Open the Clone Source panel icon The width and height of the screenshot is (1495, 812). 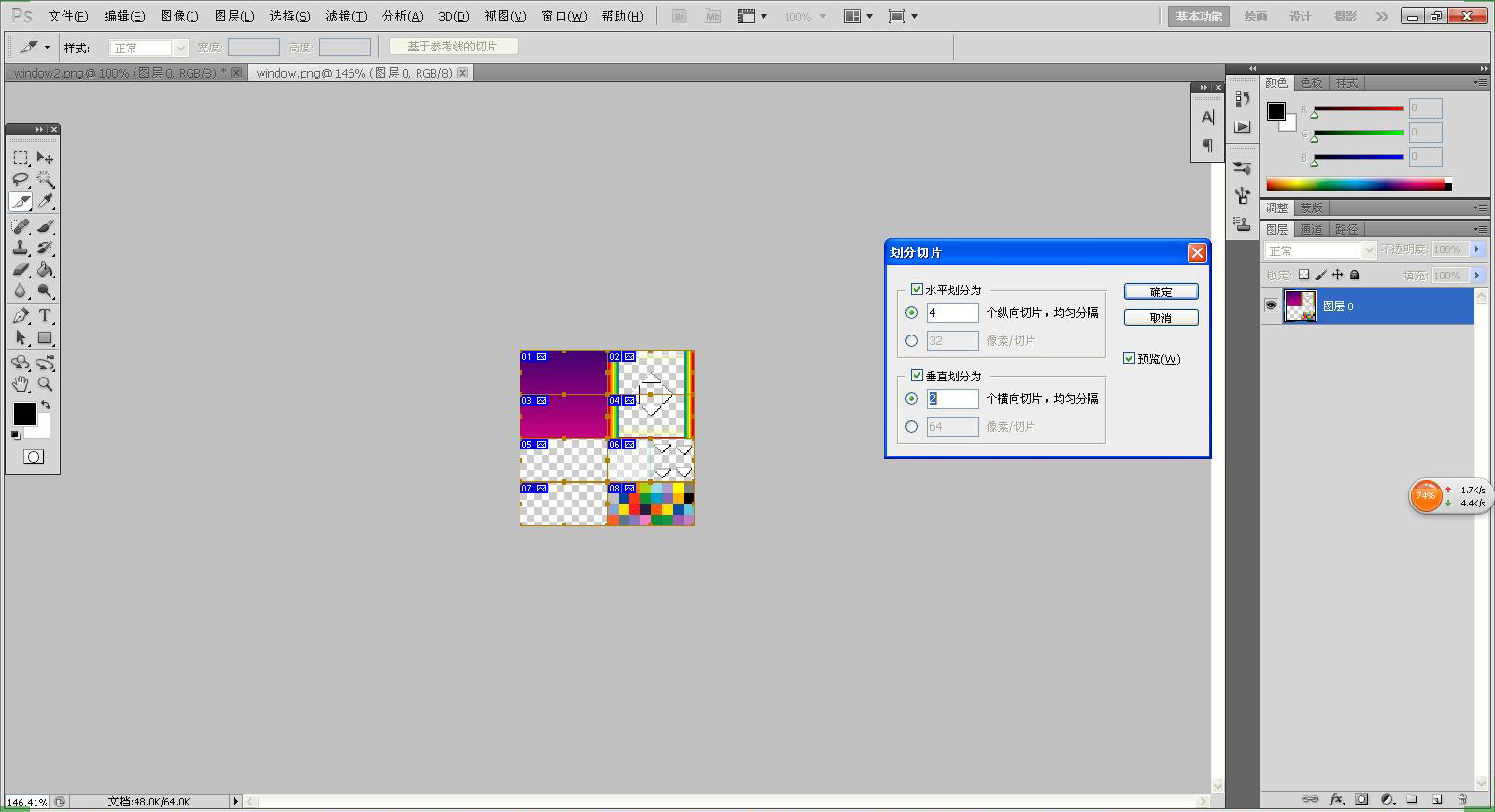1242,223
